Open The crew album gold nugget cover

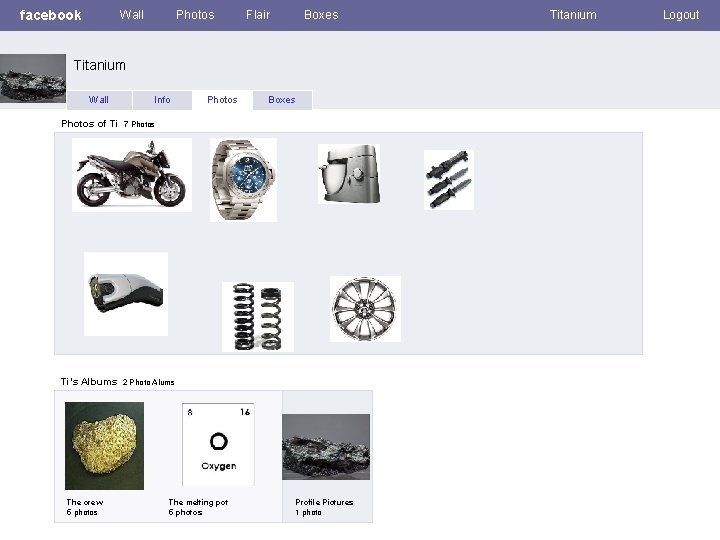click(x=104, y=446)
